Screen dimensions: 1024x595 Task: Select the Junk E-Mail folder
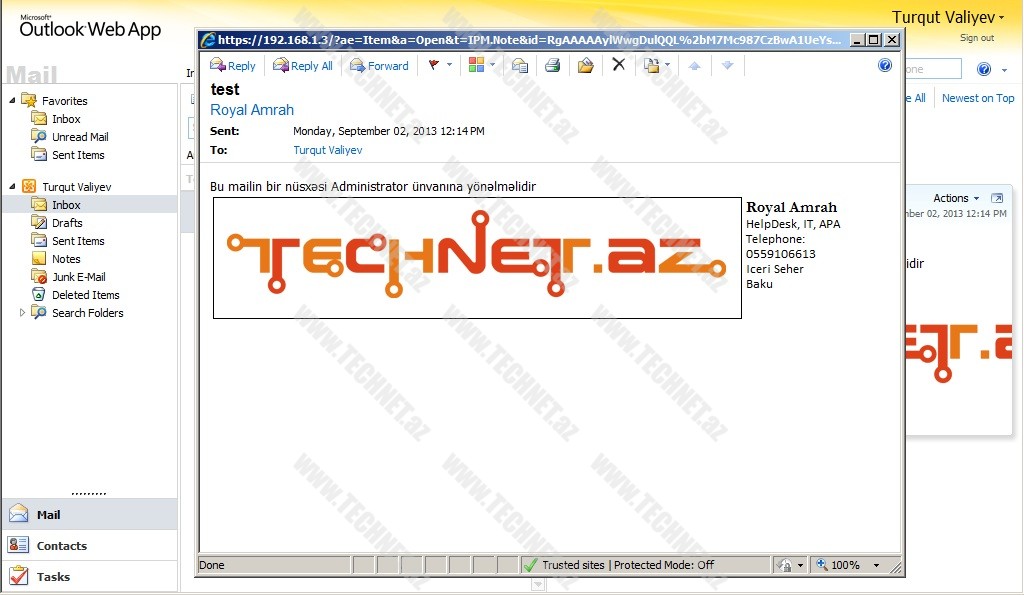click(x=78, y=277)
